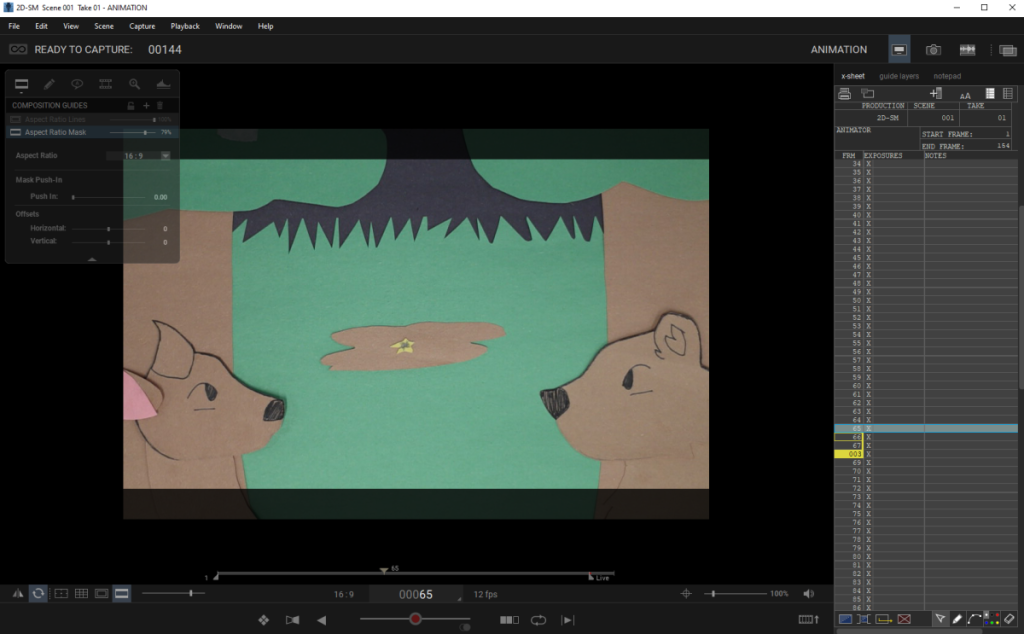Click the center crosshair view icon
This screenshot has width=1024, height=634.
pyautogui.click(x=686, y=594)
